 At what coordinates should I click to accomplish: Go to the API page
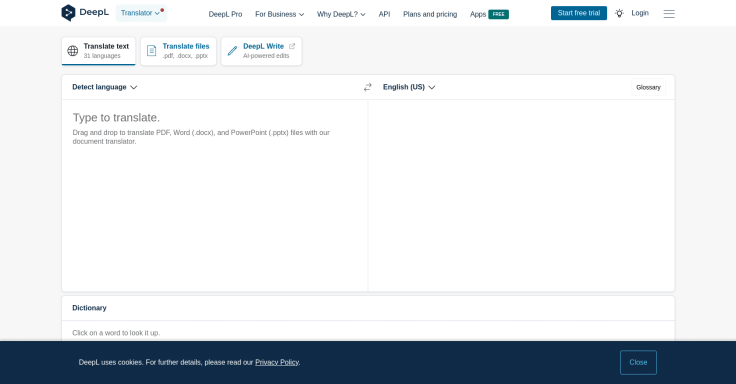click(384, 14)
